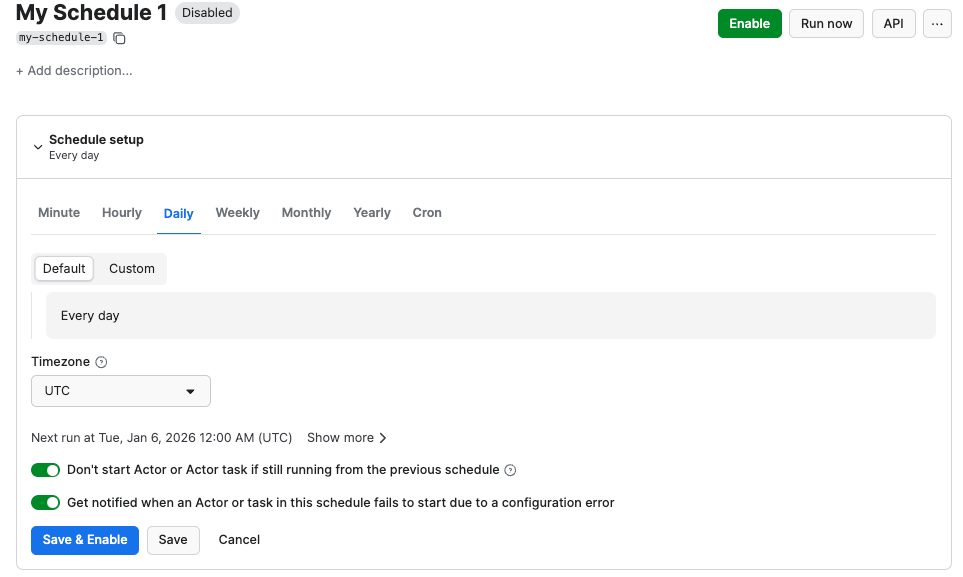Toggle off don't start Actor if still running
The width and height of the screenshot is (963, 577).
tap(46, 470)
